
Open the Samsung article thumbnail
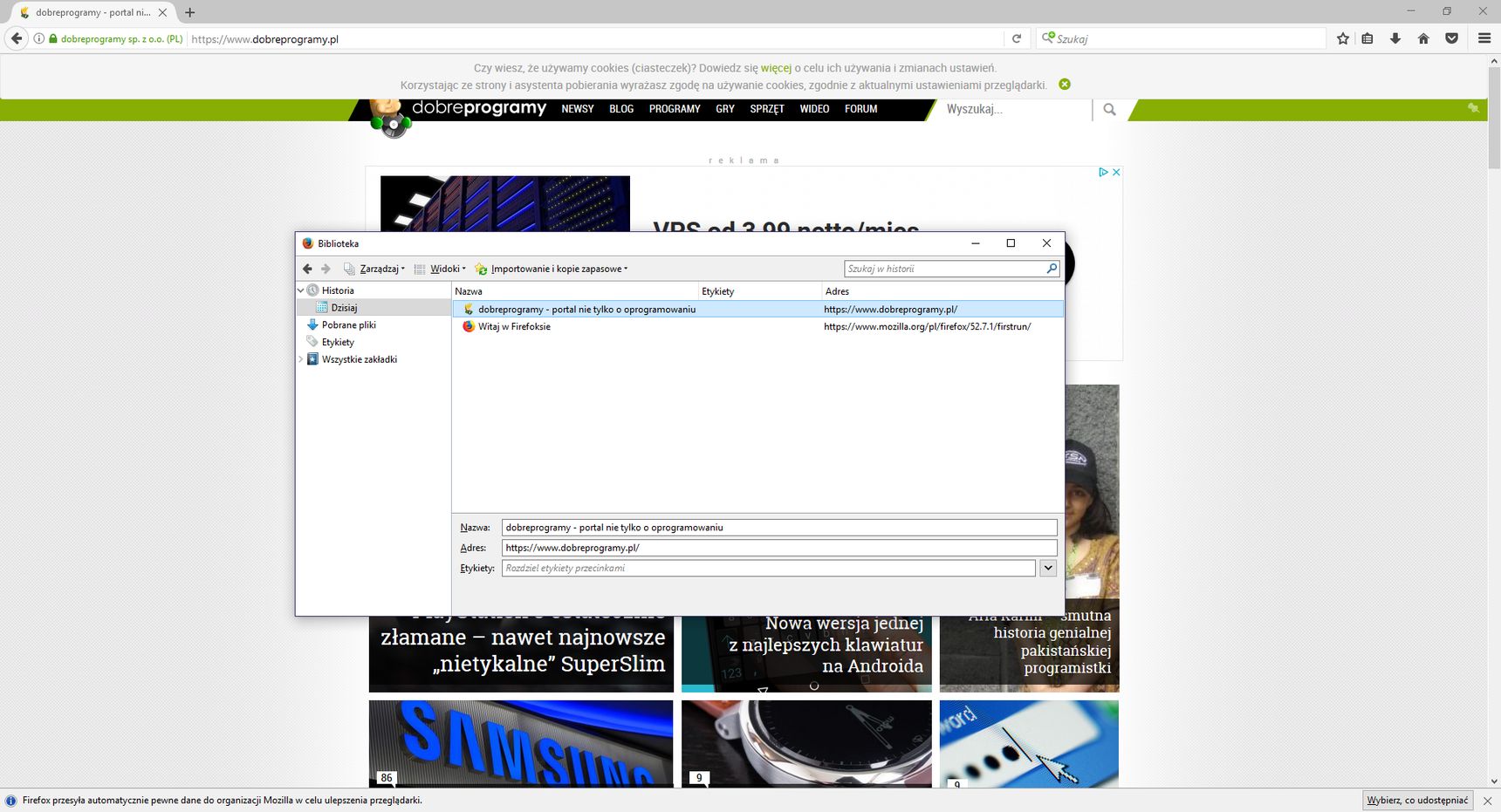click(x=521, y=743)
